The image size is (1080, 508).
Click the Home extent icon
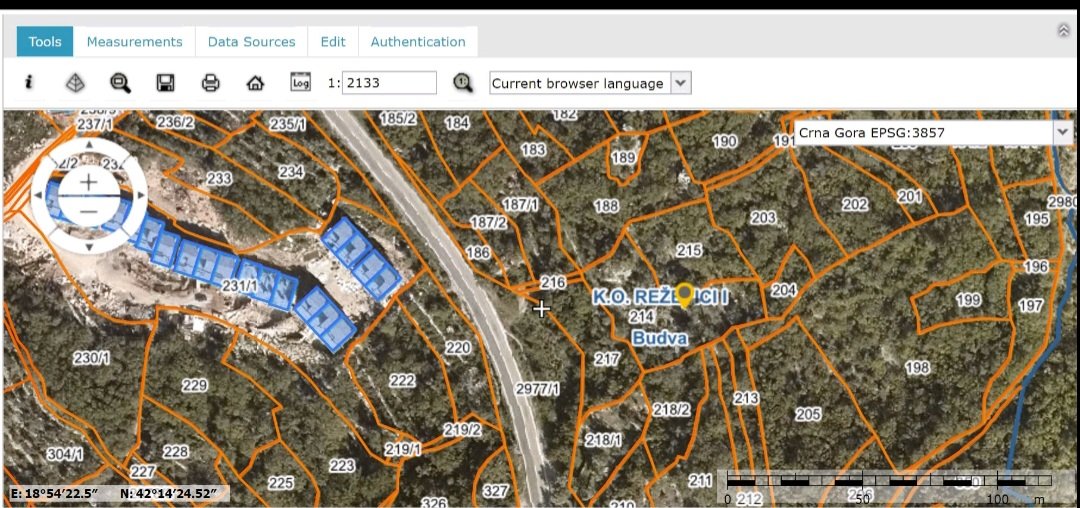pyautogui.click(x=255, y=83)
